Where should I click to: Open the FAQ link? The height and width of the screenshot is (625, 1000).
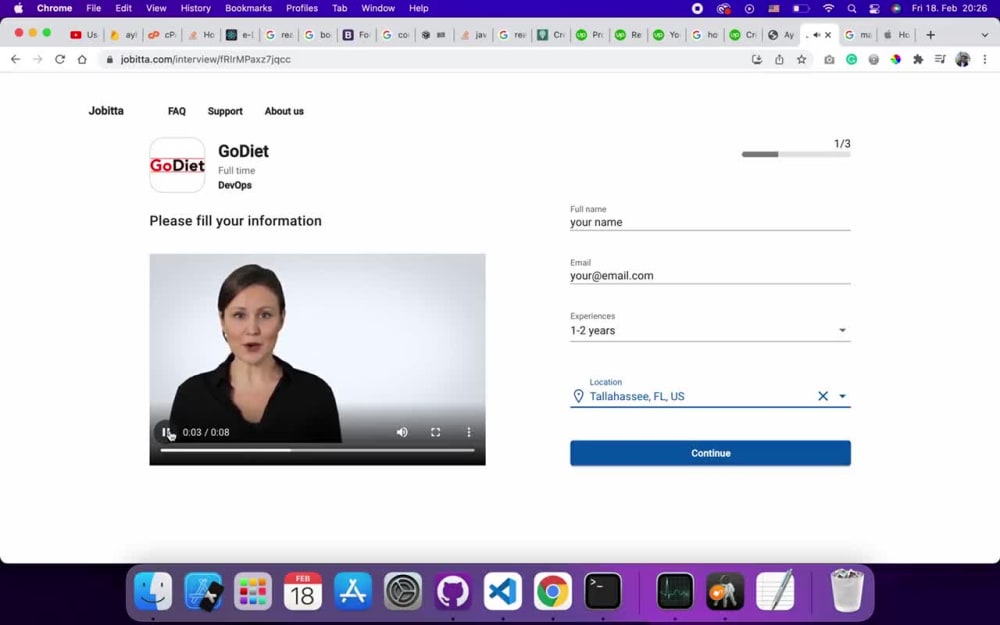[x=177, y=111]
